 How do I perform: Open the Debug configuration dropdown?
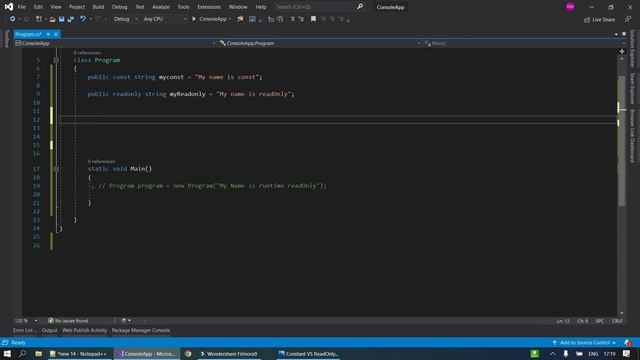(x=126, y=19)
